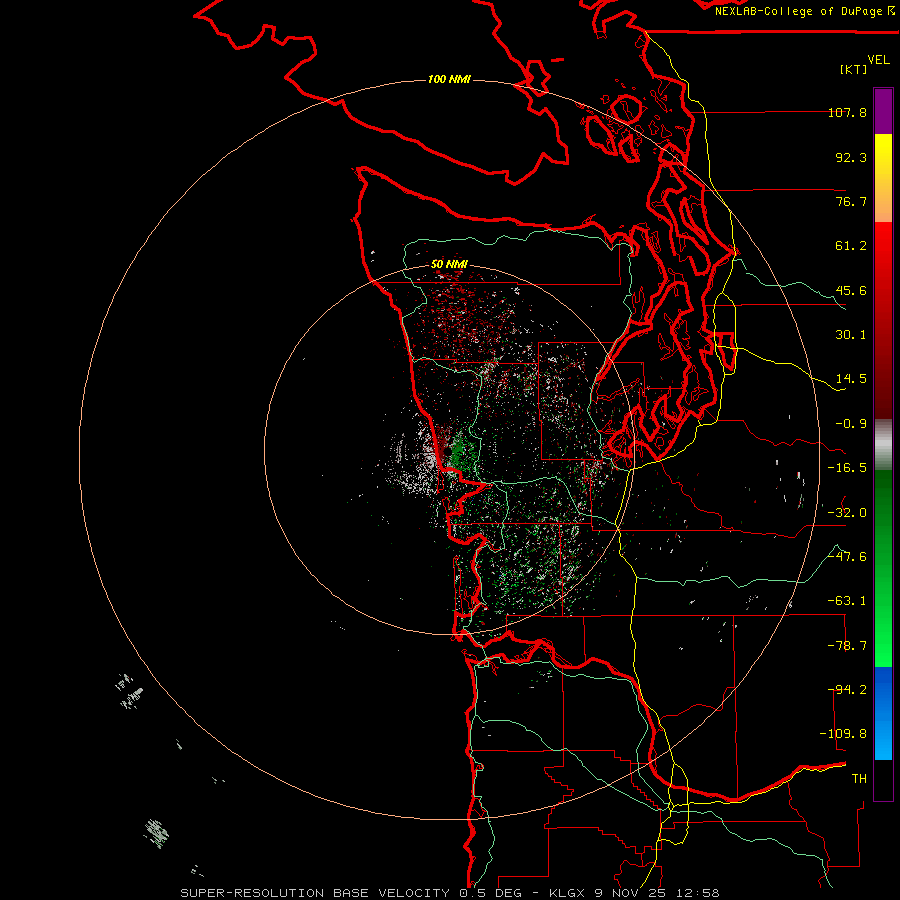Viewport: 900px width, 900px height.
Task: Select the 45.6 legend value
Action: pyautogui.click(x=851, y=290)
